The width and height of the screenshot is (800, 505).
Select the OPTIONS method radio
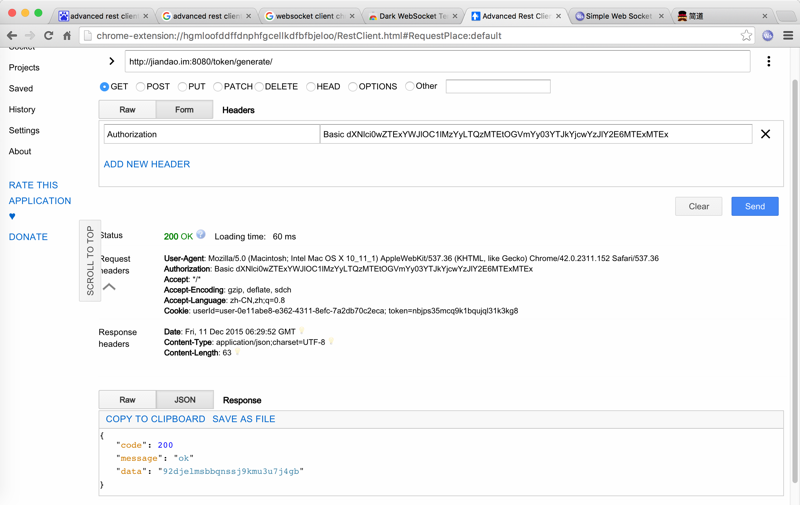353,87
